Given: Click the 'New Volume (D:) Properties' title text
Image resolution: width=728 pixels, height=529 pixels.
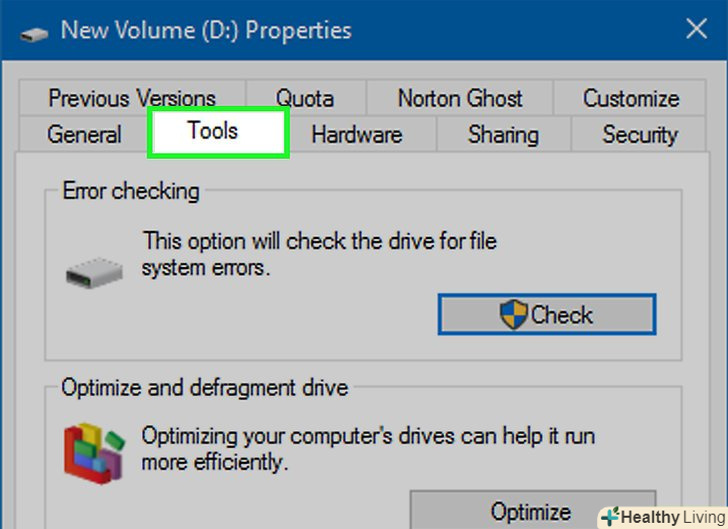Looking at the screenshot, I should pyautogui.click(x=206, y=30).
